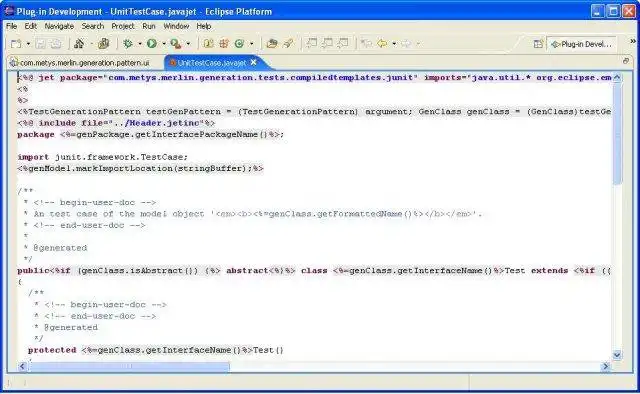Close the UnitTestCase.javajet tab
Viewport: 640px width, 394px height.
pos(254,62)
